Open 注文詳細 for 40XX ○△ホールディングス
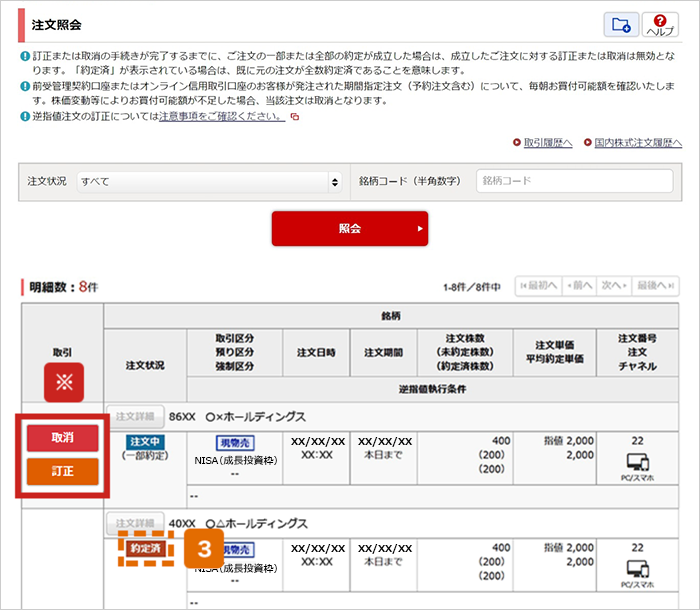This screenshot has width=700, height=610. (x=135, y=523)
